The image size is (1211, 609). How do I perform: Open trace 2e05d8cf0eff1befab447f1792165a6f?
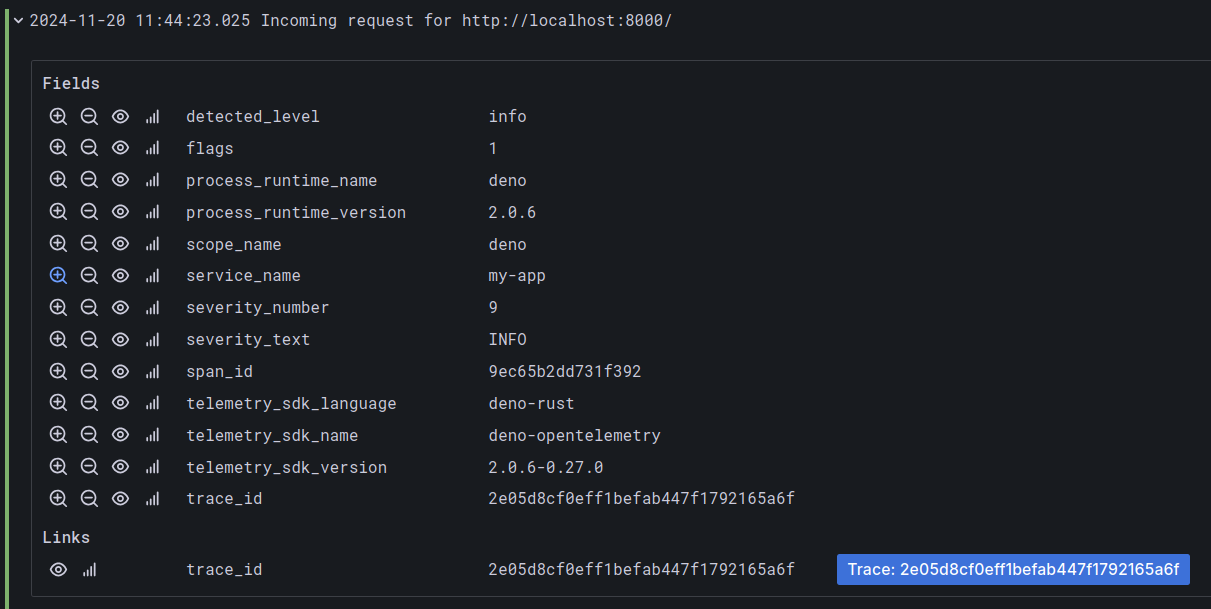(1012, 569)
